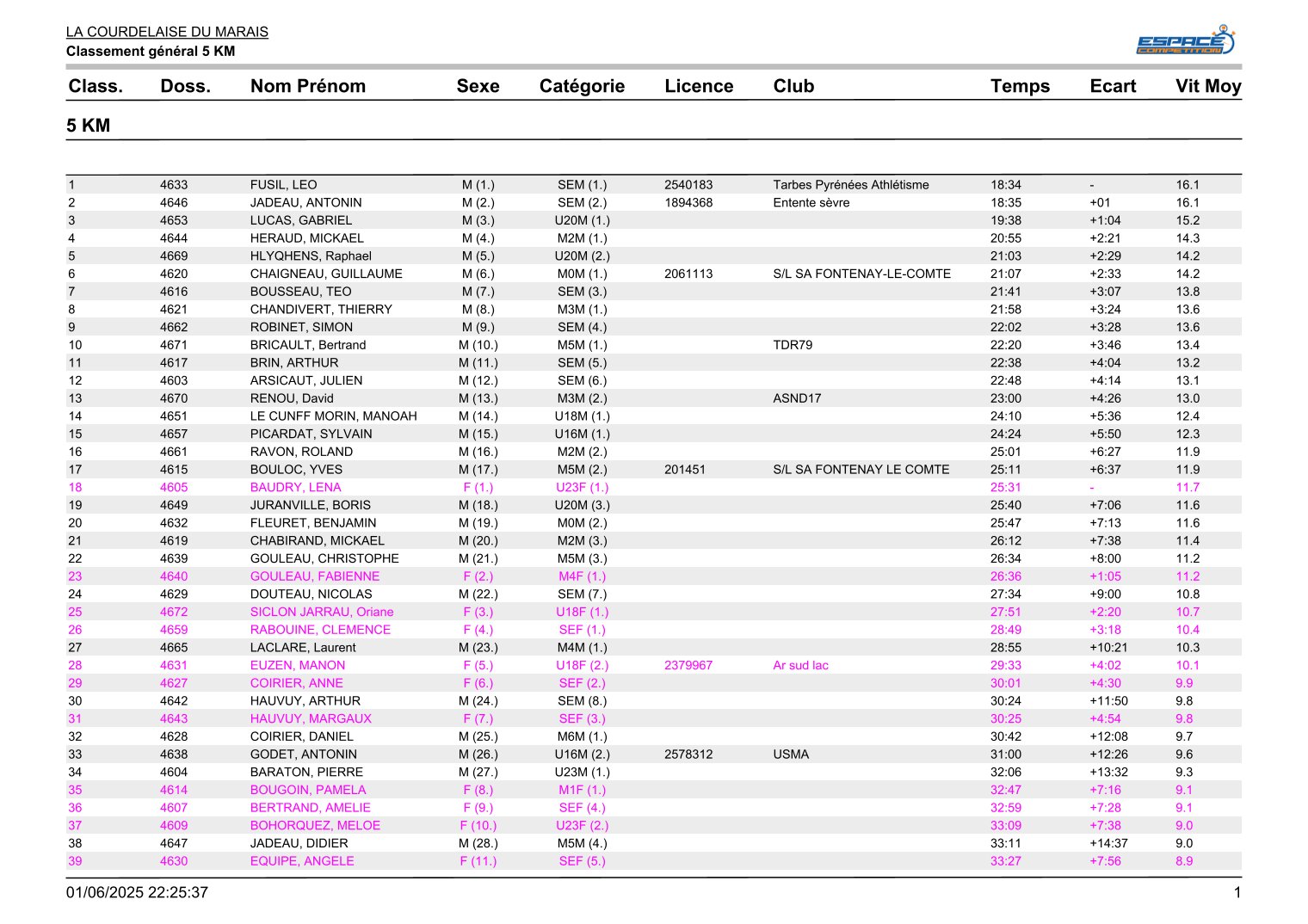Open the LA COURDELAISE DU MARAIS title link
This screenshot has width=1308, height=924.
point(167,32)
